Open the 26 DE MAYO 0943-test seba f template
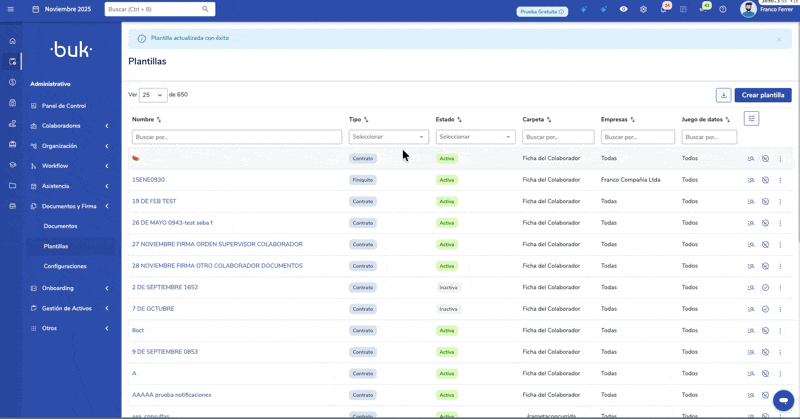This screenshot has width=800, height=419. (172, 223)
